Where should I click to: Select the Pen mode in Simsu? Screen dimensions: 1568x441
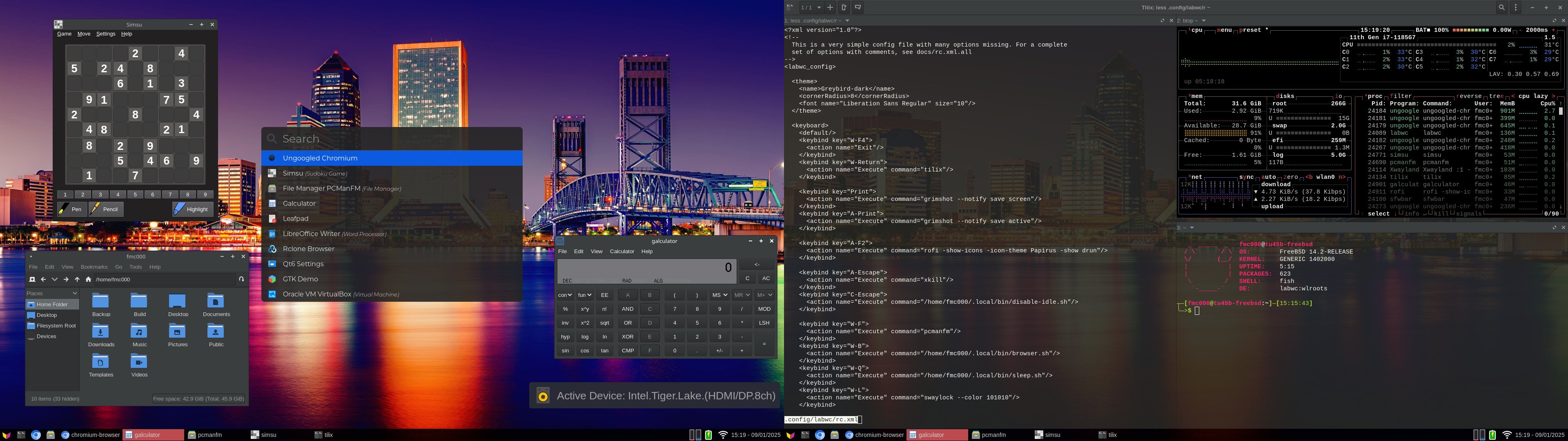(72, 209)
